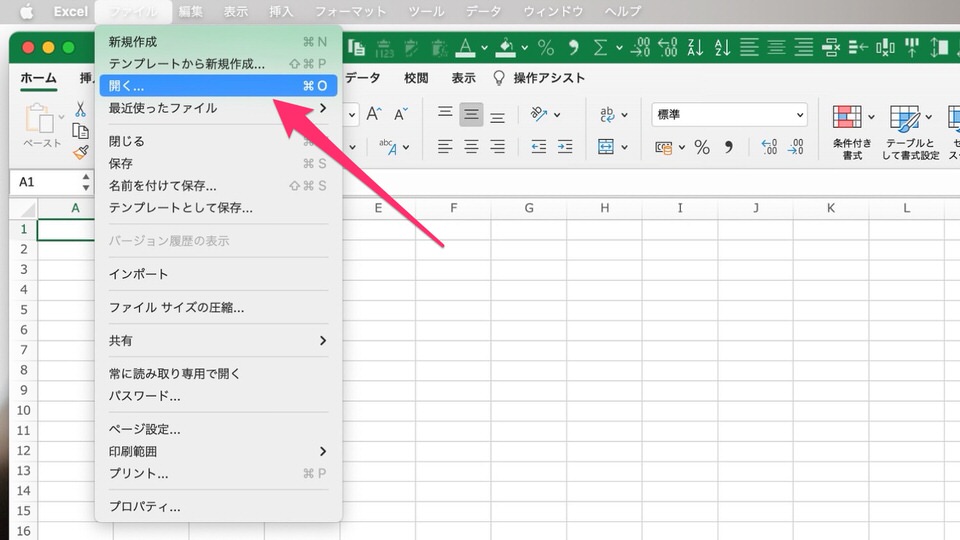Click the Copy icon below scissors
Viewport: 960px width, 540px height.
tap(80, 130)
